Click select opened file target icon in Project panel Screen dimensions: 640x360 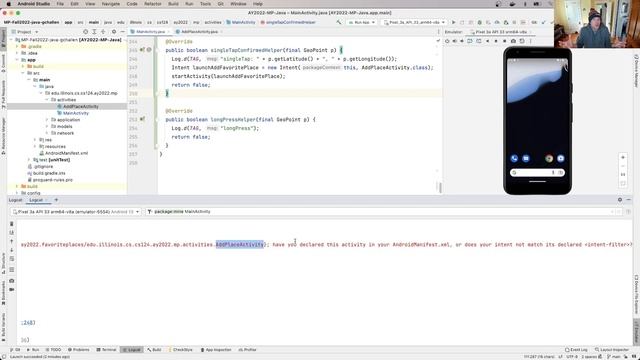[x=85, y=32]
